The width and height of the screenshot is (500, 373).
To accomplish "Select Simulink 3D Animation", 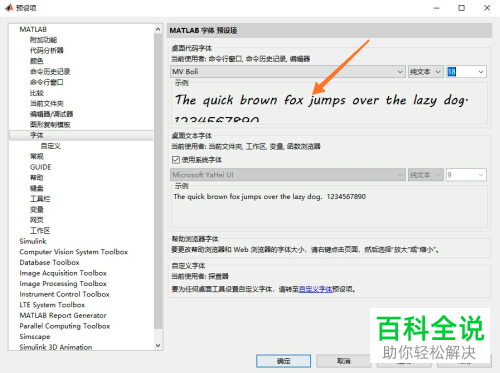I will (56, 347).
